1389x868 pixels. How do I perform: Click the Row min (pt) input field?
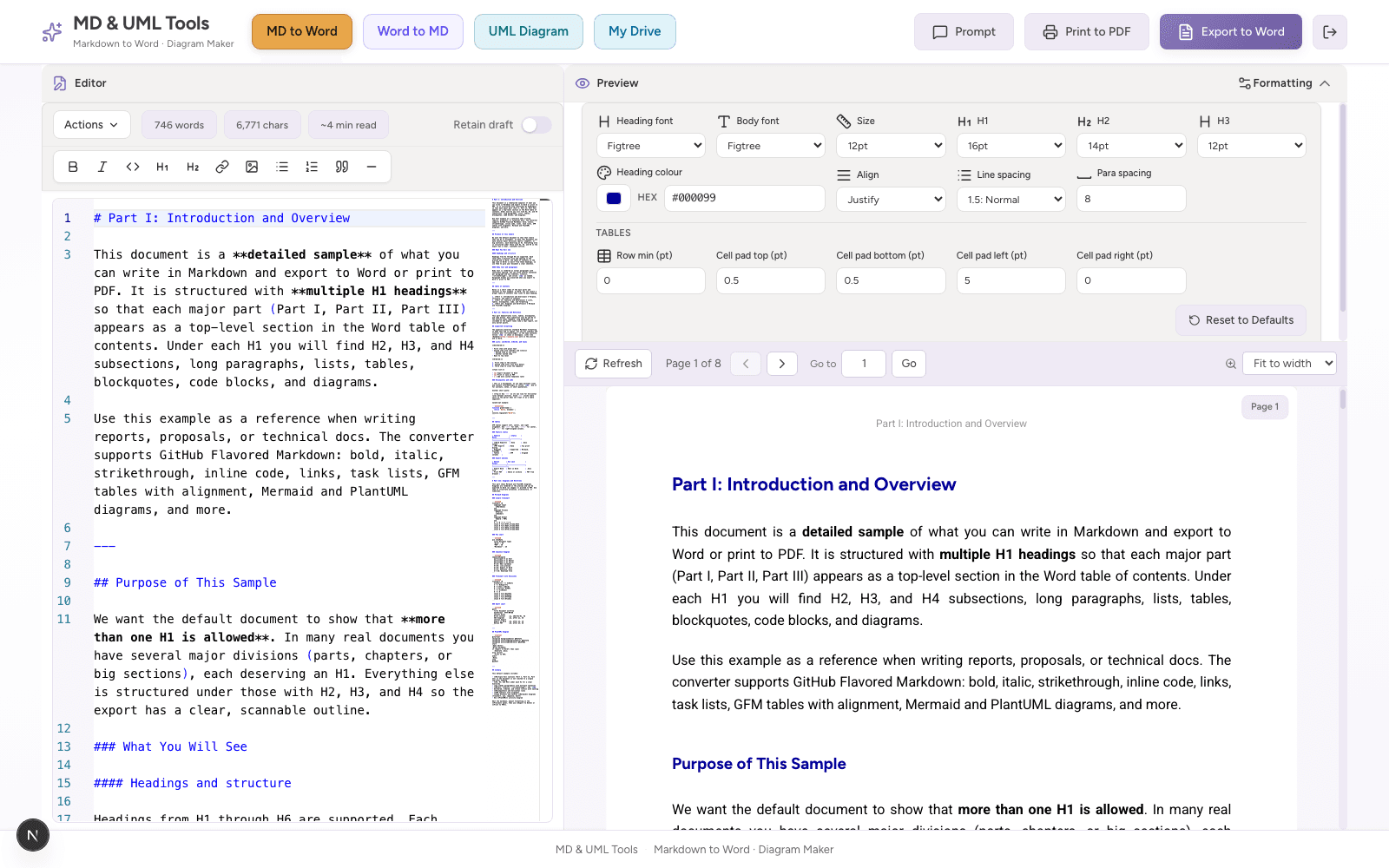[x=651, y=280]
